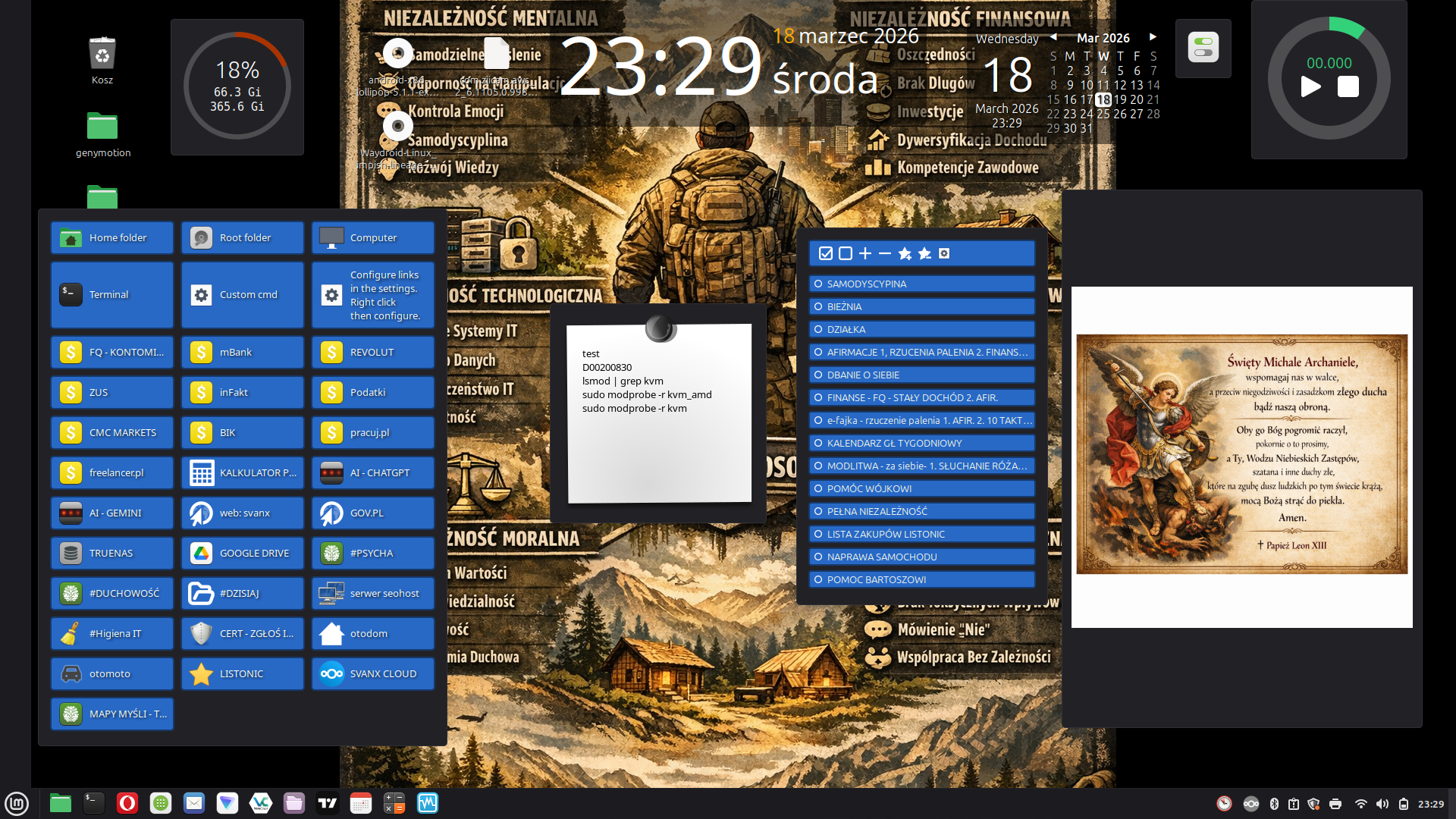Go to next month in calendar
This screenshot has width=1456, height=819.
(x=1153, y=36)
